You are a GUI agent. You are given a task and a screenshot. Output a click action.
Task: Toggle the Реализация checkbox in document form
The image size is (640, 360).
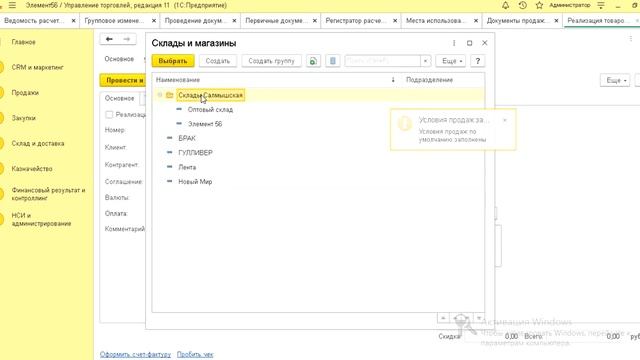[109, 115]
